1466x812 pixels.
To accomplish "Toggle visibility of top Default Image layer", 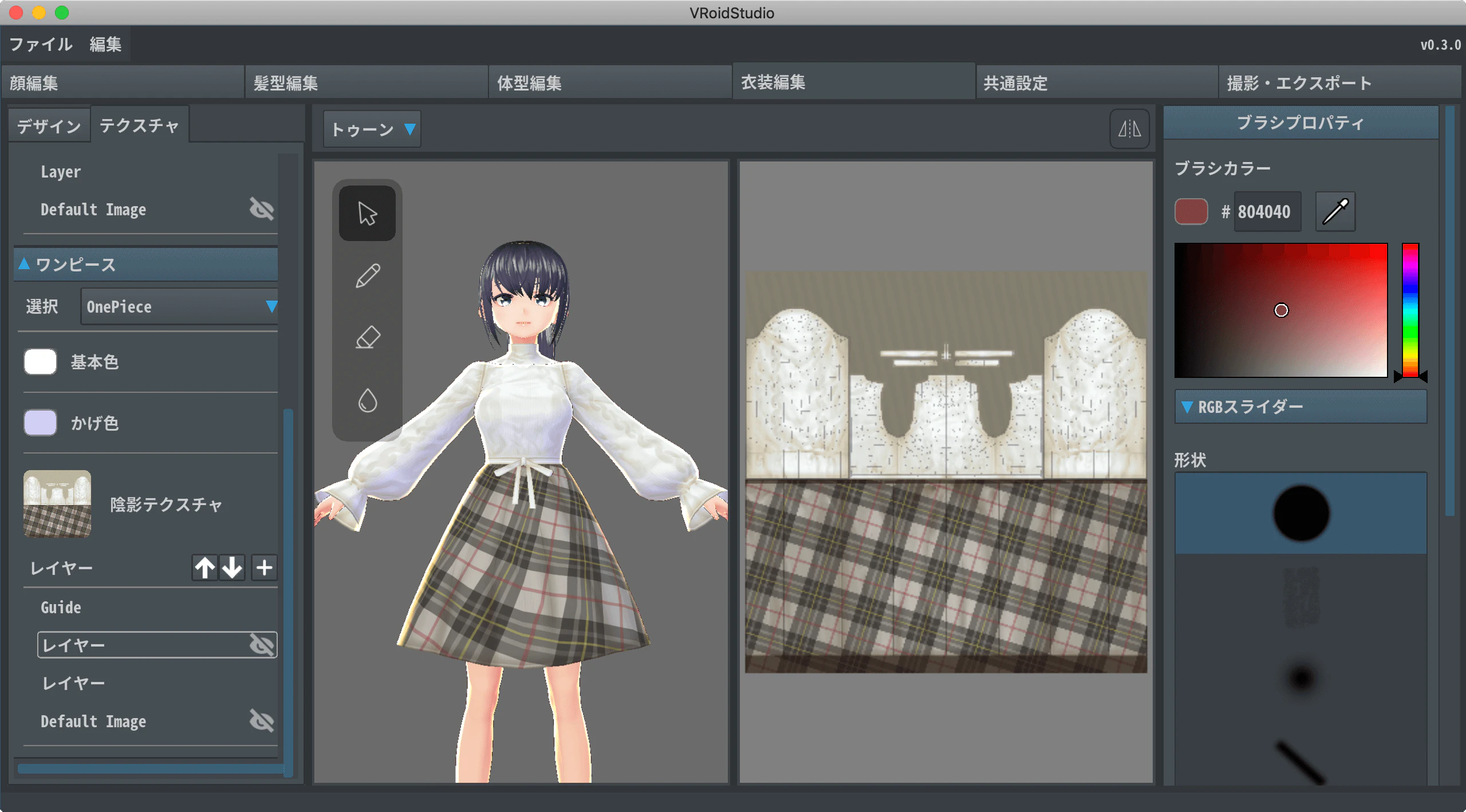I will pyautogui.click(x=262, y=209).
